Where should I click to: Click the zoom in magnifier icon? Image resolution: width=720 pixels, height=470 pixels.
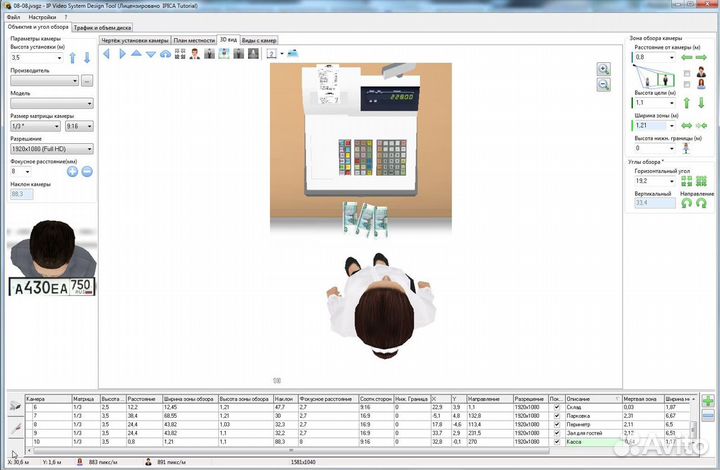click(604, 69)
